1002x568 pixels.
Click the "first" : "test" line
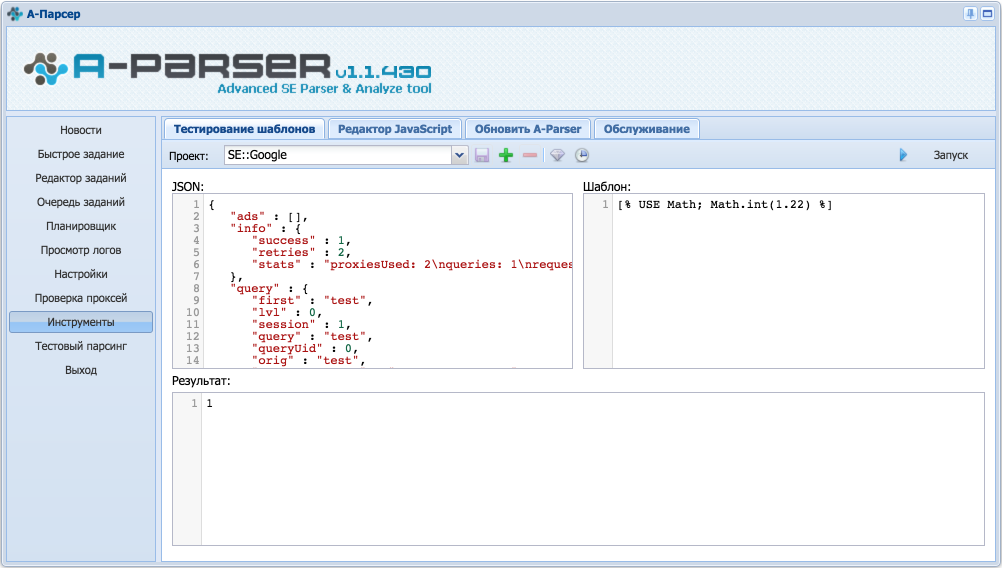point(312,301)
